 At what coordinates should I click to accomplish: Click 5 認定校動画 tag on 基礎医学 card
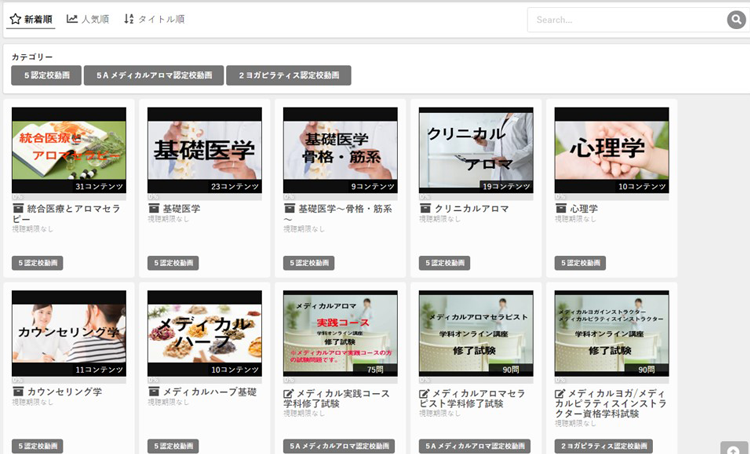(x=173, y=263)
